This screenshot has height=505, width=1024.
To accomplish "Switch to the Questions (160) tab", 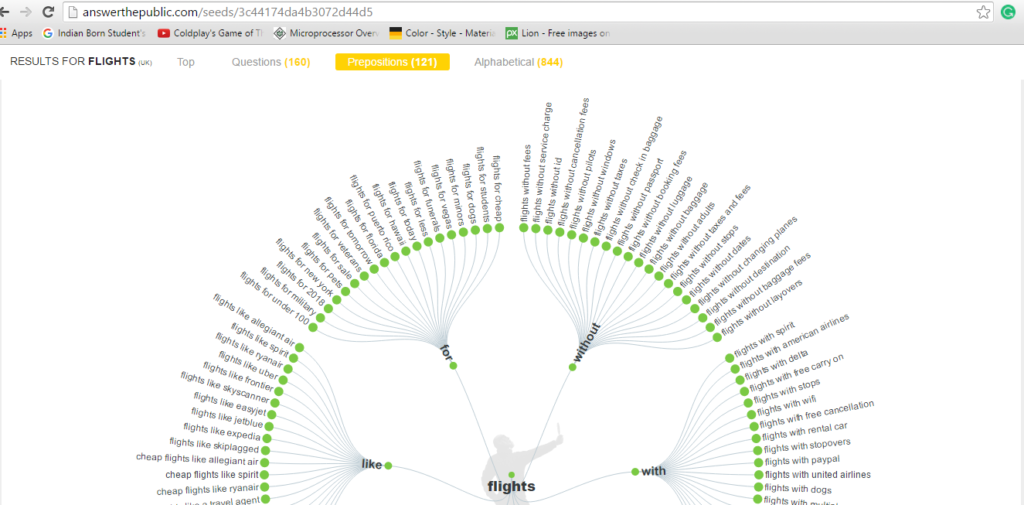I will (270, 62).
